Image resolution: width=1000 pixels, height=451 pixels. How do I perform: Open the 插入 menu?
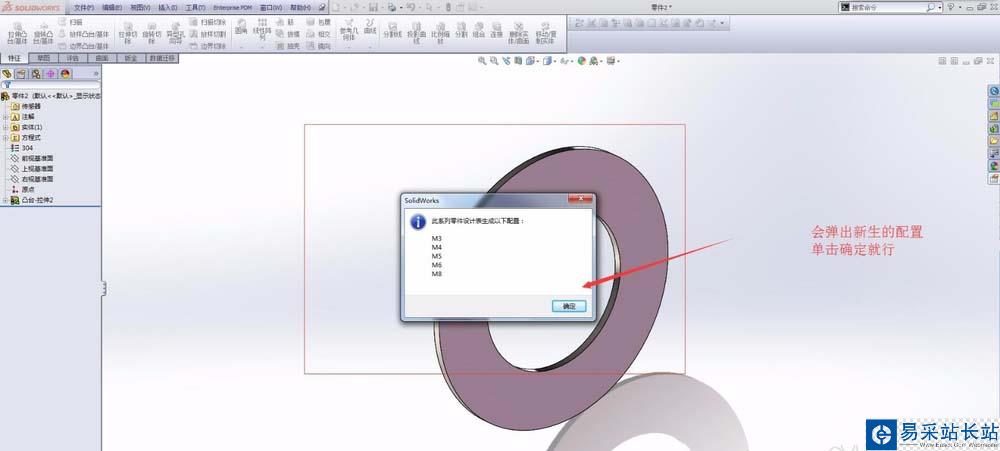tap(167, 8)
